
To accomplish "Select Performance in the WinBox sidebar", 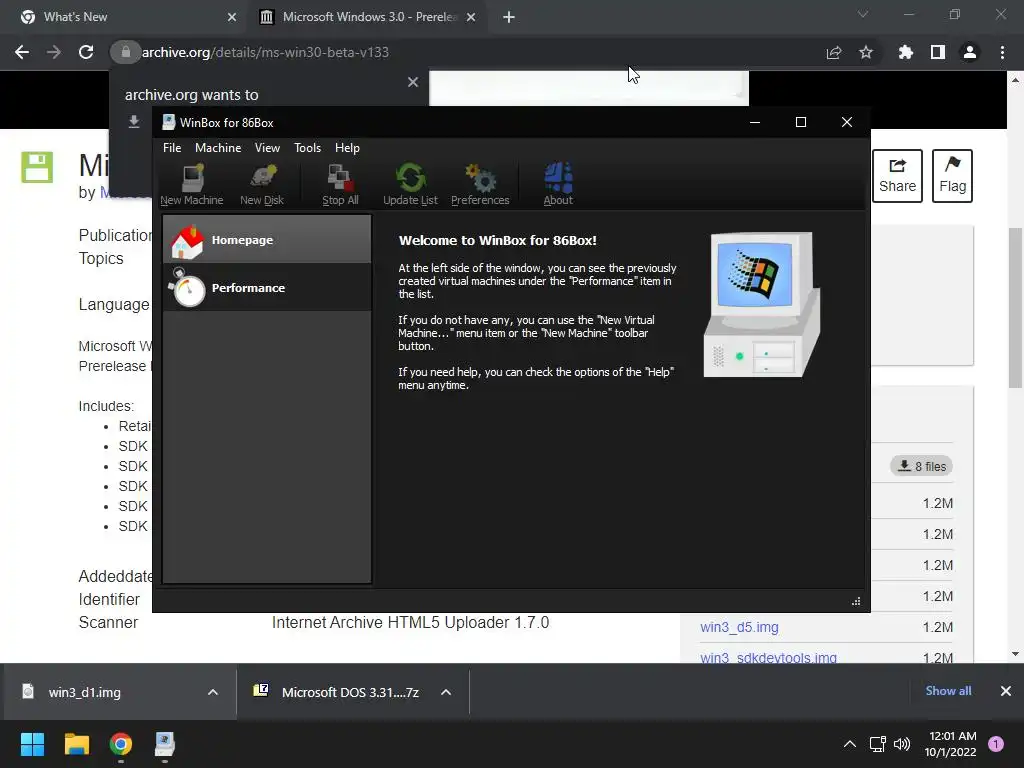I will [267, 287].
